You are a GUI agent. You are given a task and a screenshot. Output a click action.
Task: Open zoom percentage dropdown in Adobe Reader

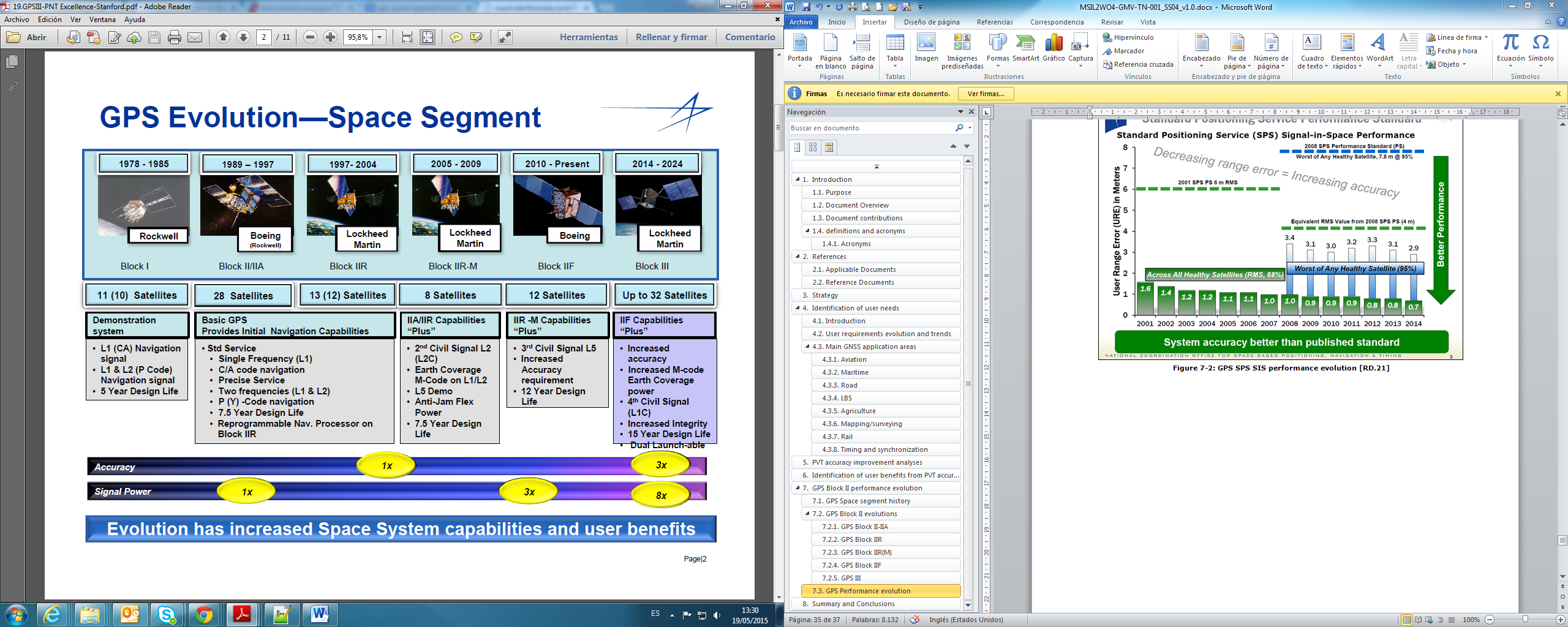(380, 37)
